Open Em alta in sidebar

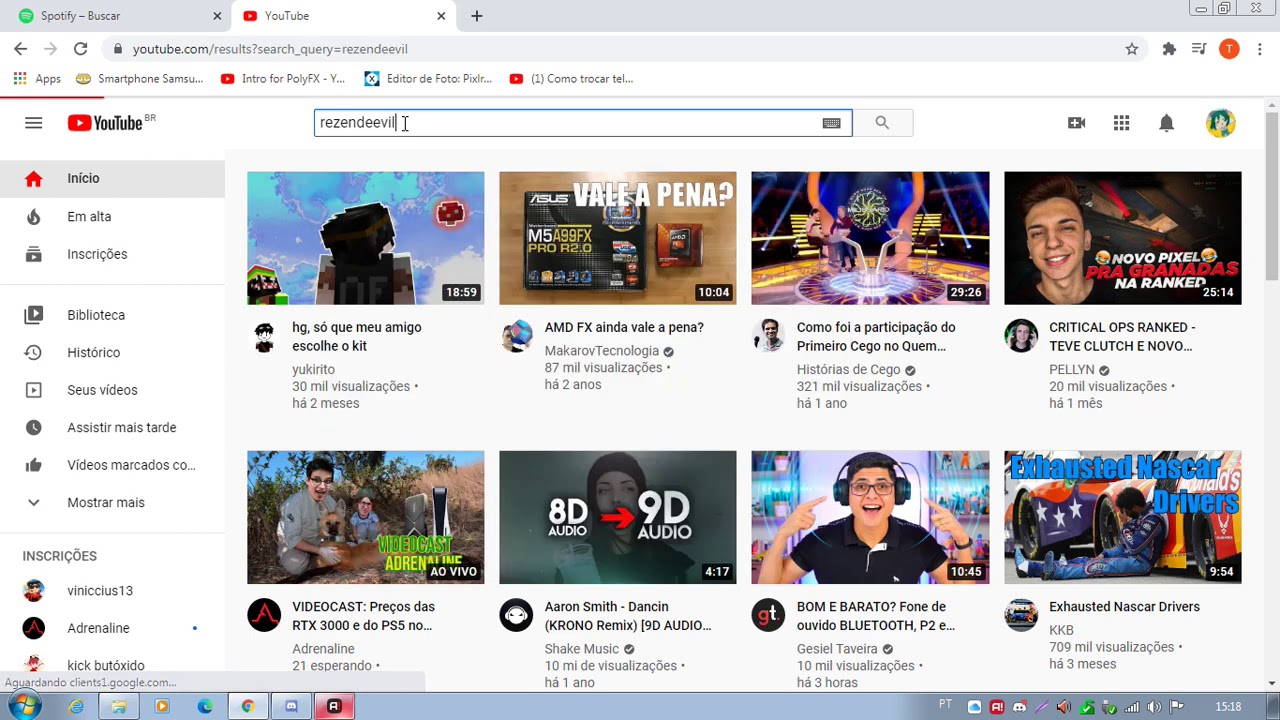click(x=112, y=216)
